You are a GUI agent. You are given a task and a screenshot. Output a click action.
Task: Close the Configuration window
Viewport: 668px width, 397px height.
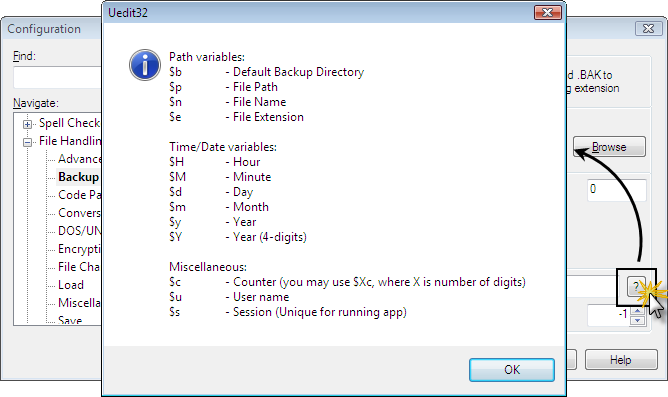click(x=648, y=29)
